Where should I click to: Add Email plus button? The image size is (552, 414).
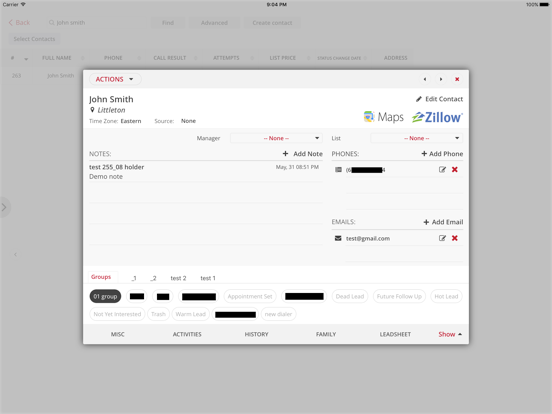[443, 222]
